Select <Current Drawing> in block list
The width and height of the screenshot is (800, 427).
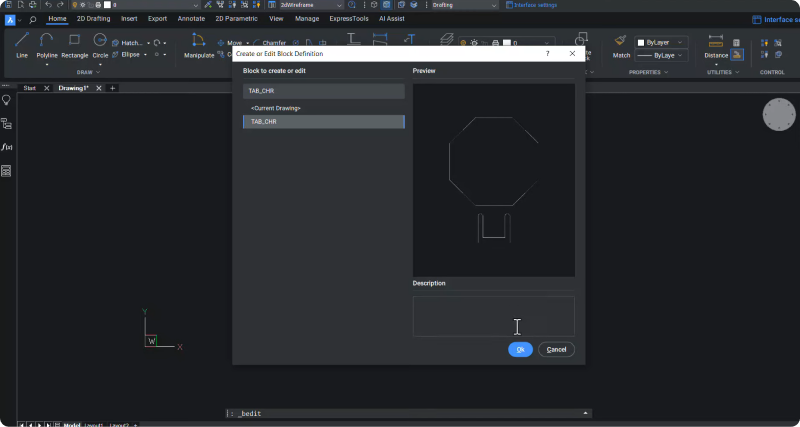click(x=324, y=108)
